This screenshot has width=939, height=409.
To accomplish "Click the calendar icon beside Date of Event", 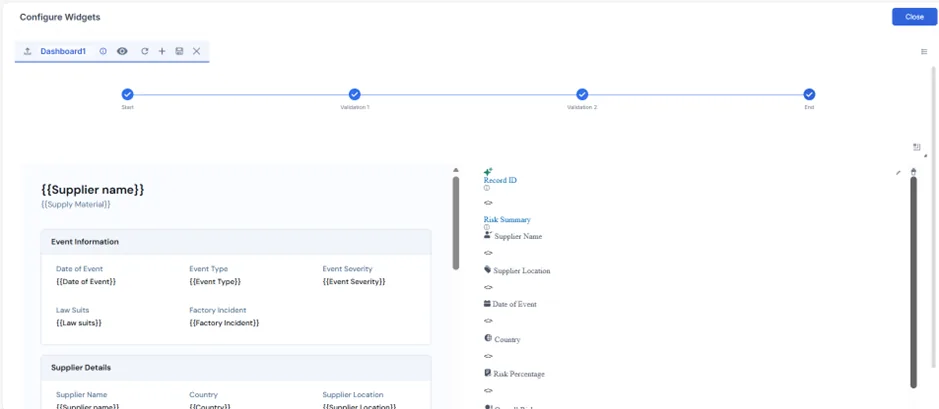I will [x=487, y=304].
